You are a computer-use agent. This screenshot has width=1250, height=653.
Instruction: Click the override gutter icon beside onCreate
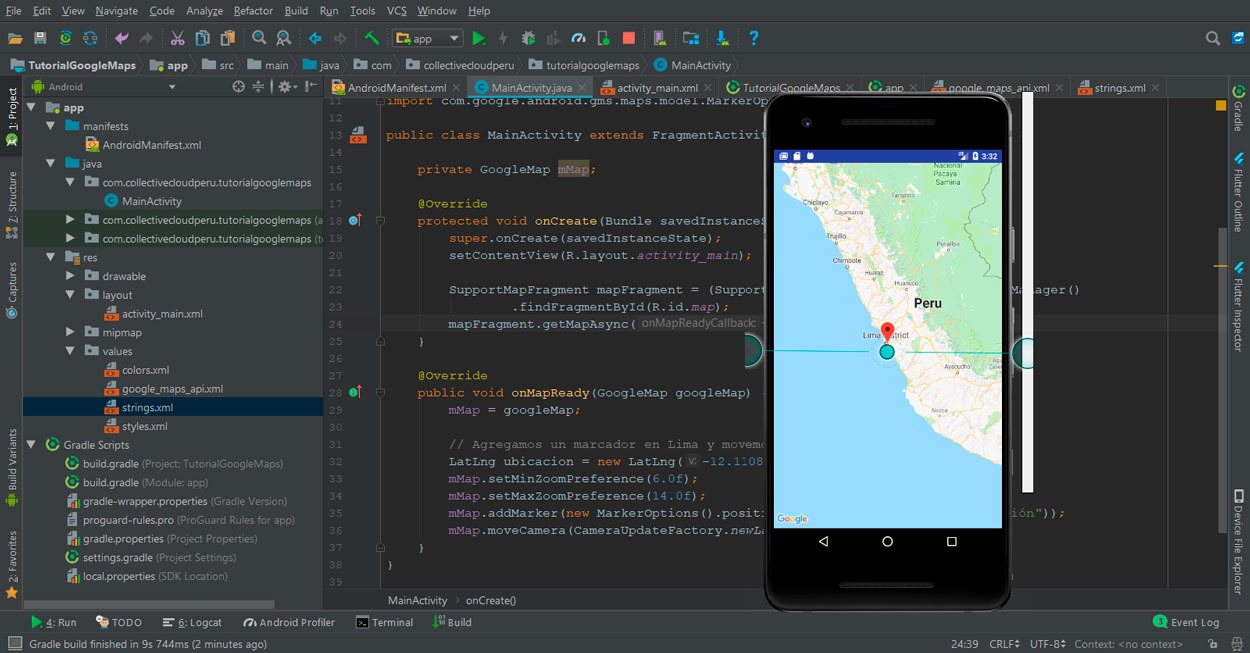(x=354, y=220)
